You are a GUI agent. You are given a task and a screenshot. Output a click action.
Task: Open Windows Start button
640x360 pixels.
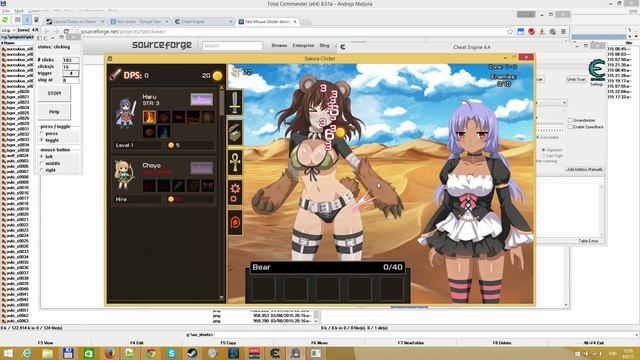(x=8, y=353)
